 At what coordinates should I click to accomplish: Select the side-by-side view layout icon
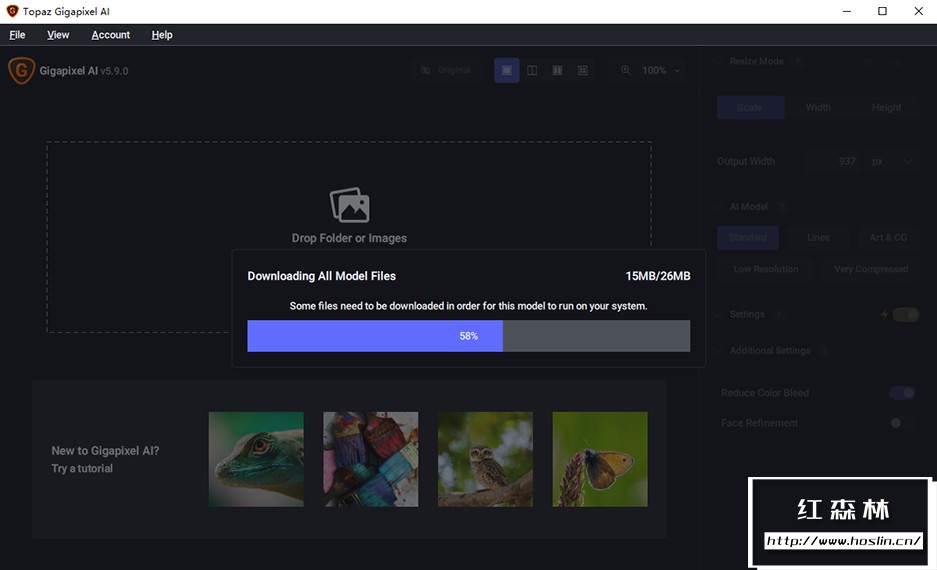pyautogui.click(x=557, y=71)
